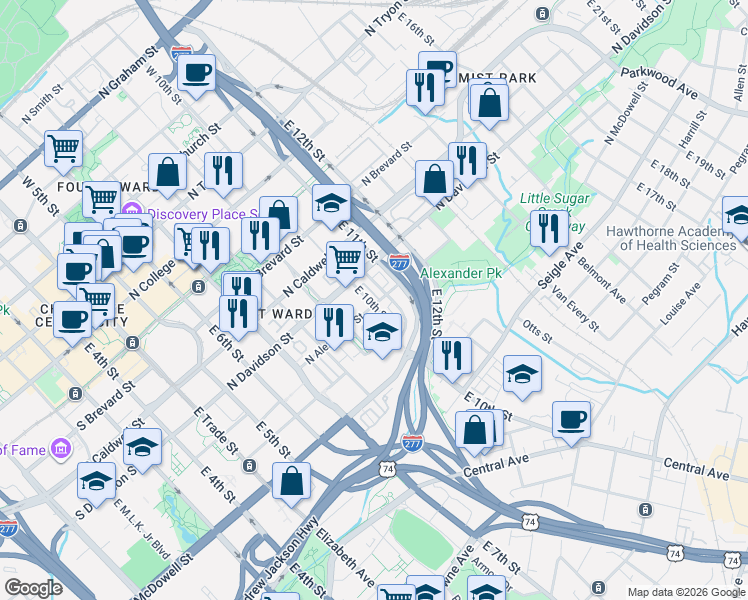The image size is (748, 600).
Task: Select the purple Hall of Fame museum icon
Action: tap(63, 448)
